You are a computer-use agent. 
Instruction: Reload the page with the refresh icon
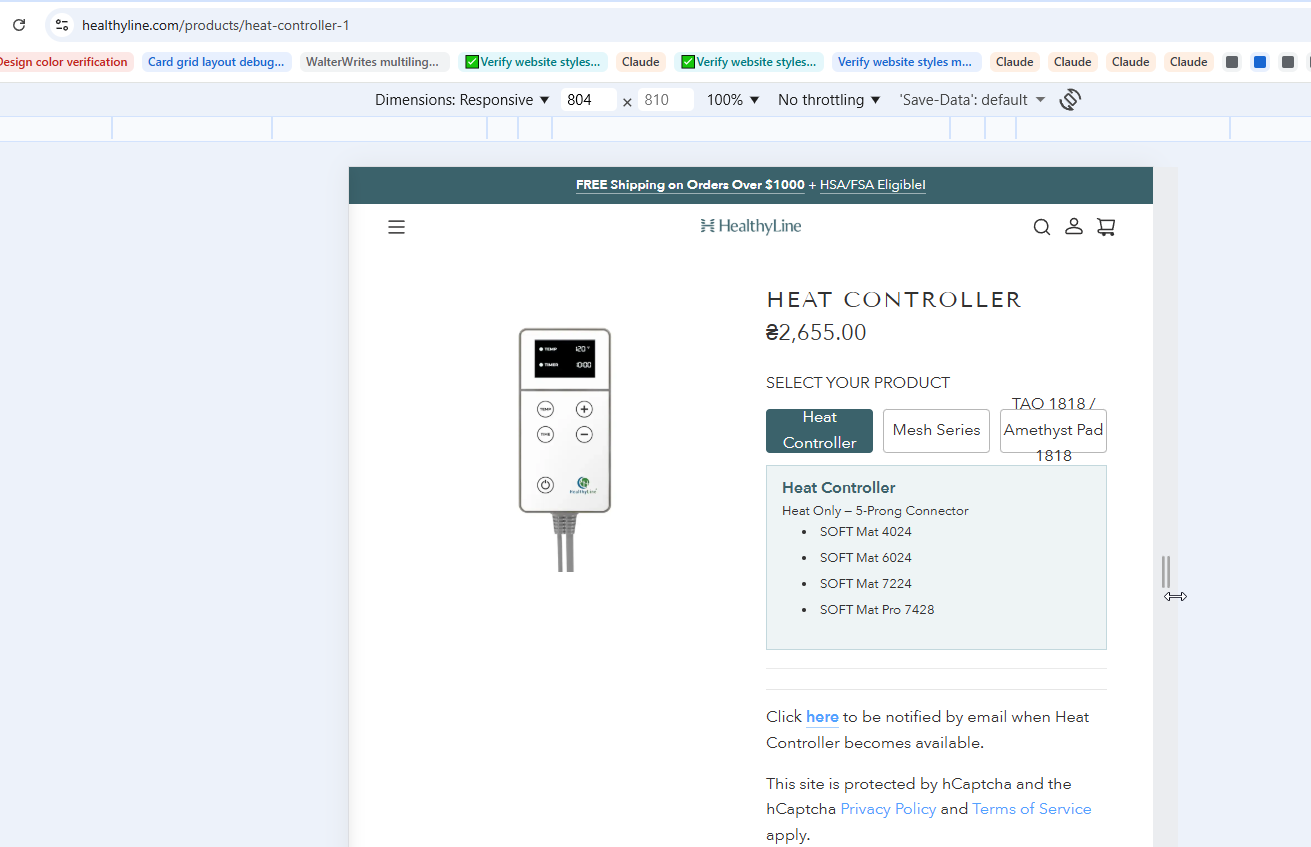point(19,25)
